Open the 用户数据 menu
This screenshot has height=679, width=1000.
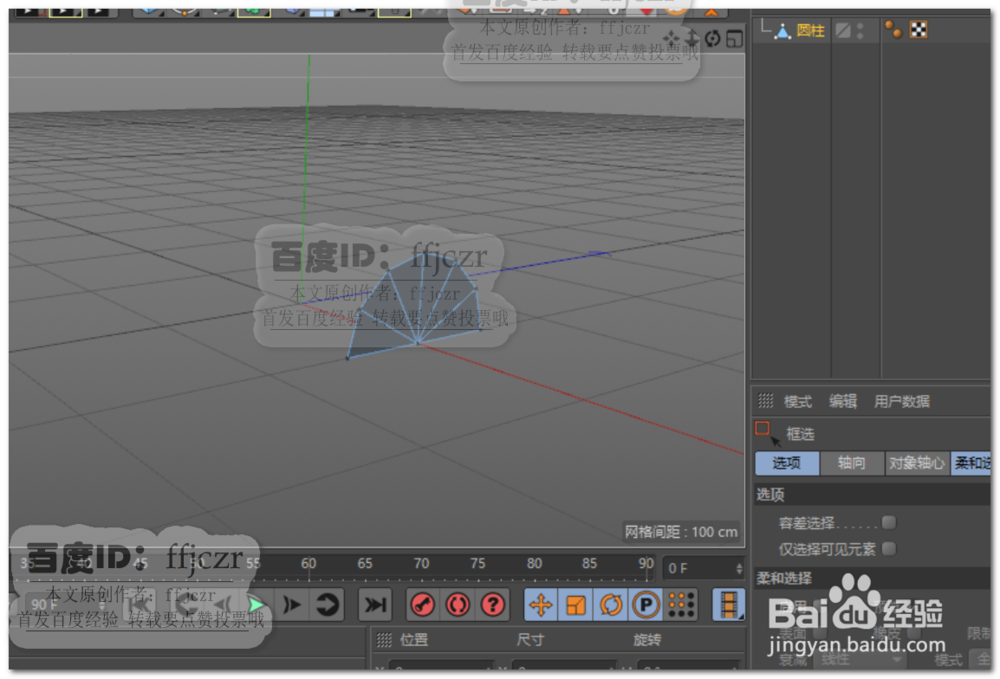pos(901,401)
